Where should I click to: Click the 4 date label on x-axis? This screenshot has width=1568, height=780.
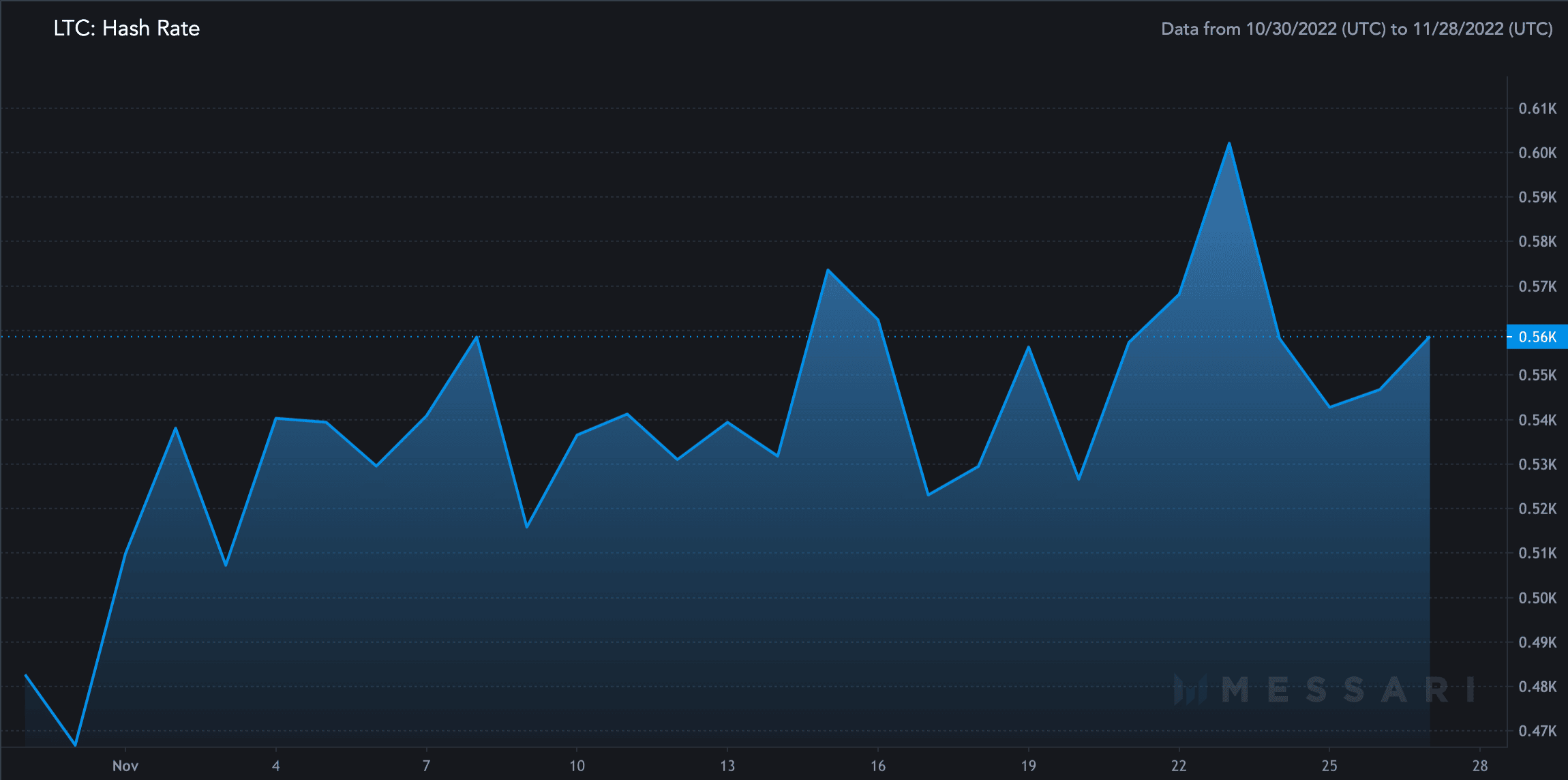[276, 766]
